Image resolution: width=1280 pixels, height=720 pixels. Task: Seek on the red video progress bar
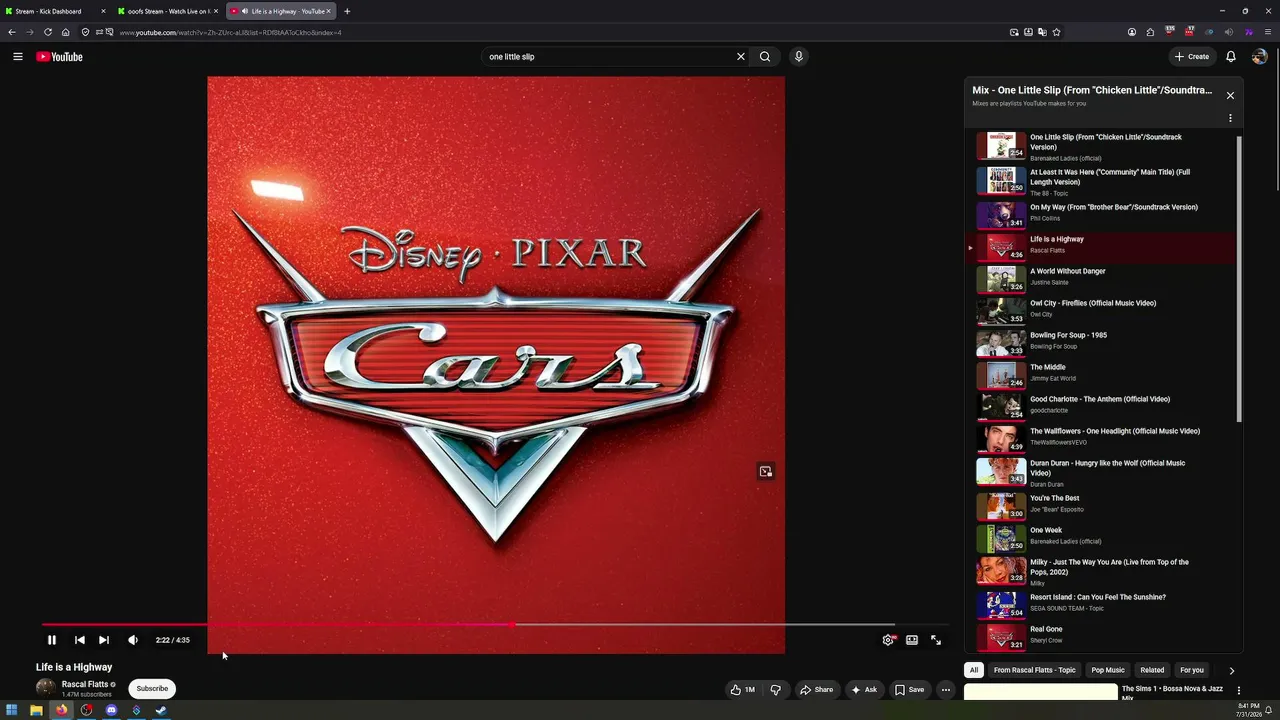(x=495, y=625)
